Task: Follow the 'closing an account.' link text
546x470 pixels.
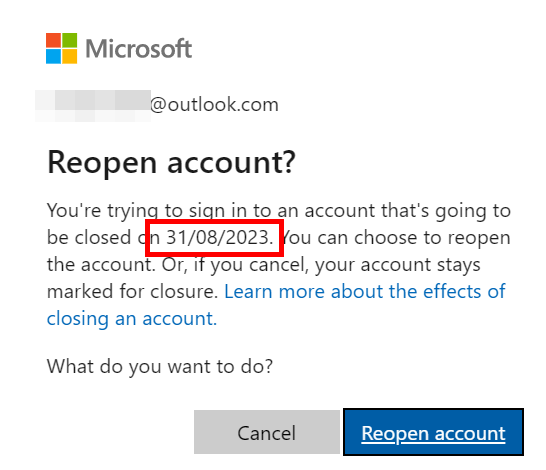Action: tap(132, 319)
